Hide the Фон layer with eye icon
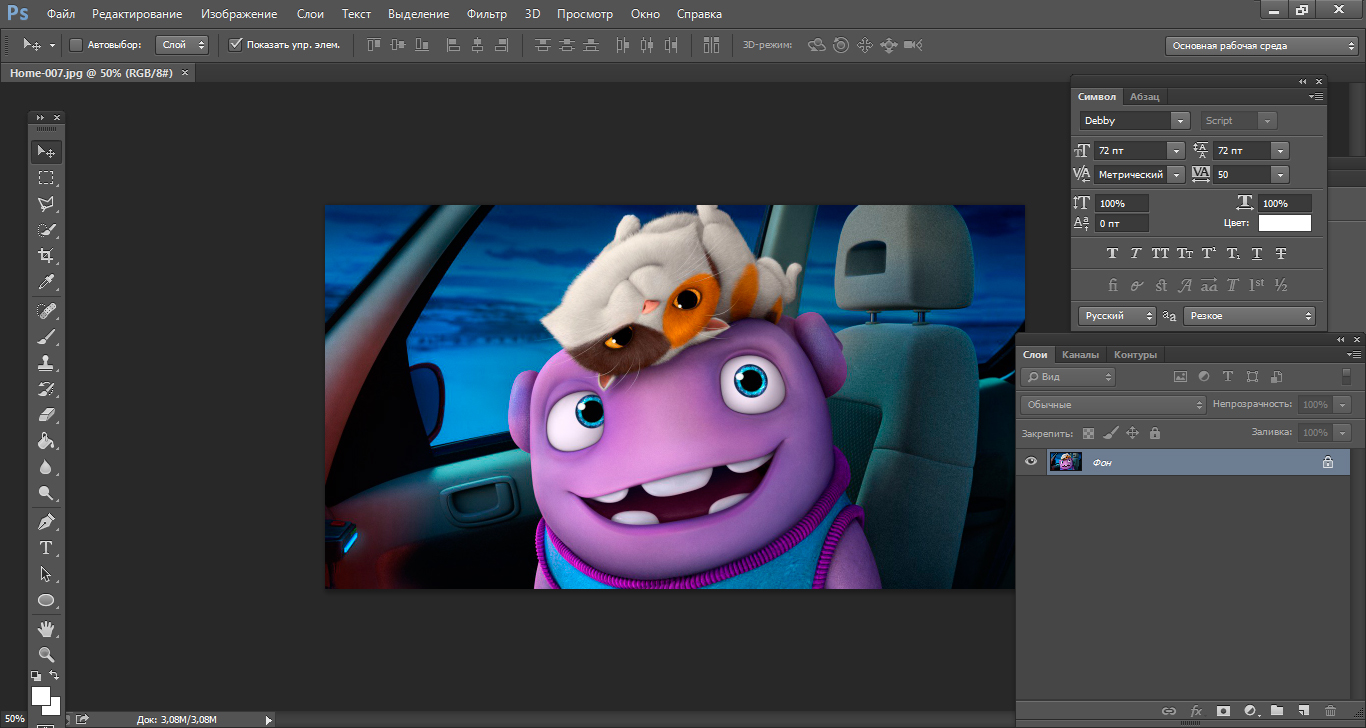Image resolution: width=1366 pixels, height=728 pixels. click(1031, 461)
